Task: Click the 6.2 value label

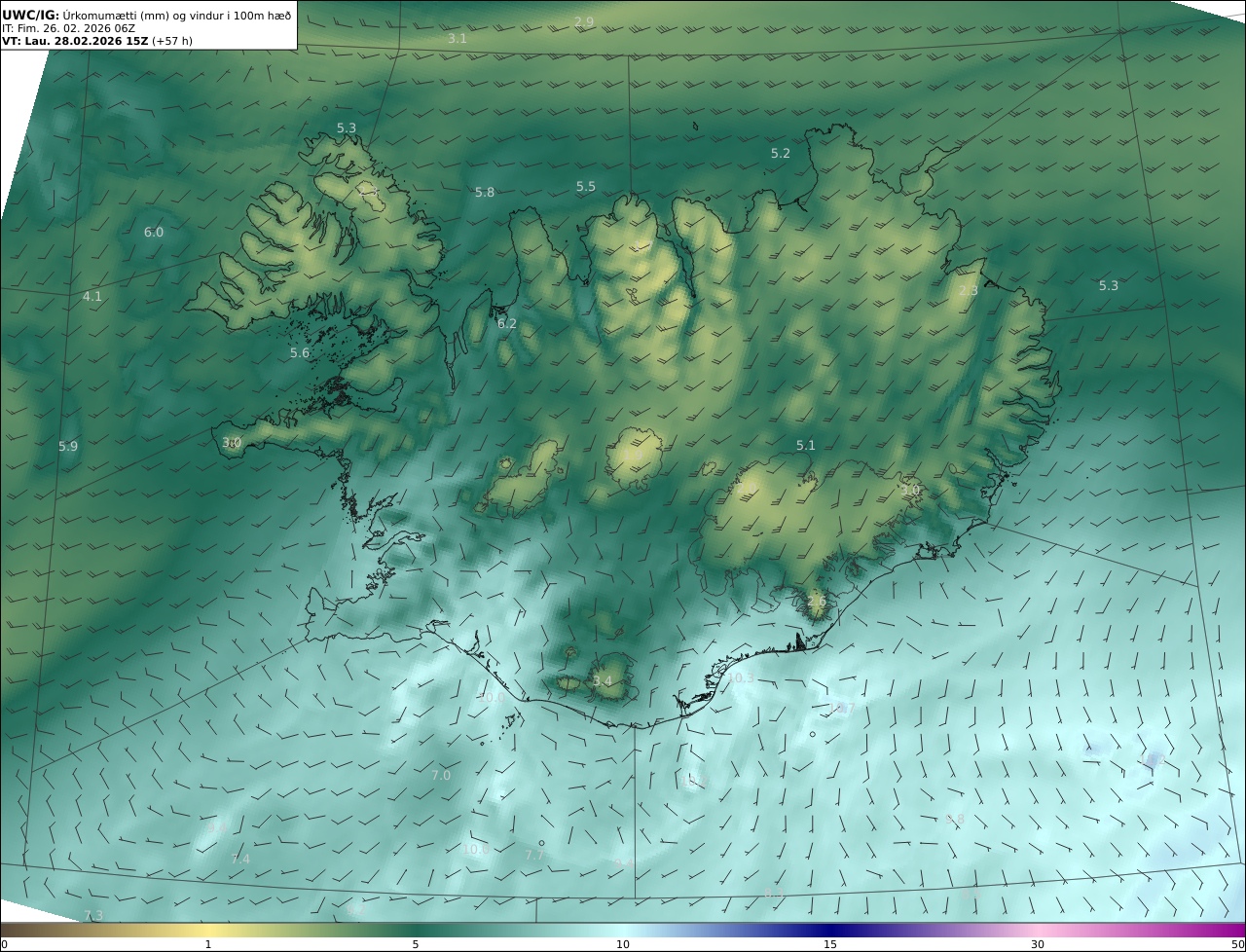Action: coord(507,324)
